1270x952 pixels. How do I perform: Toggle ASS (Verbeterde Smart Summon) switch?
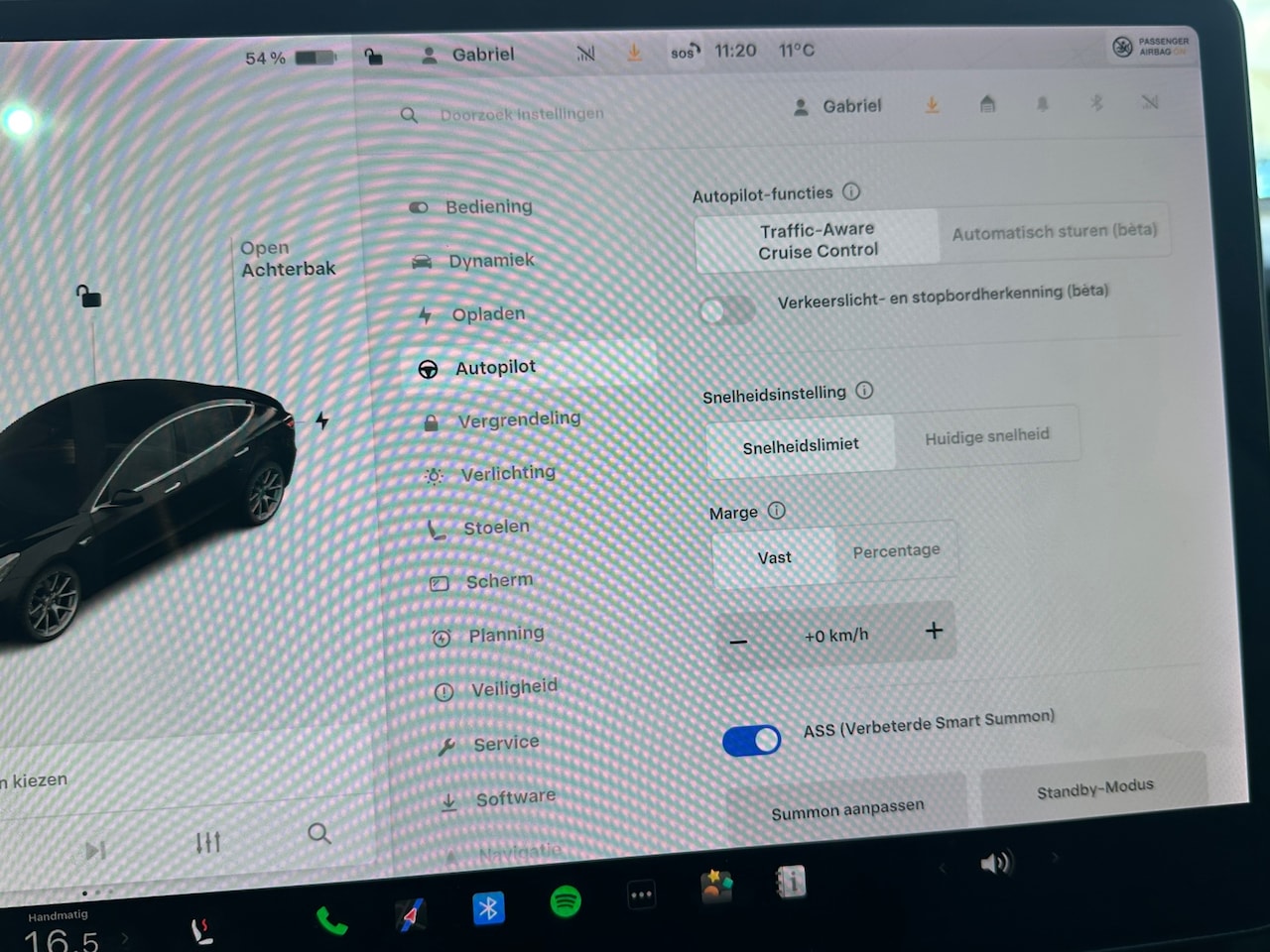(x=751, y=740)
